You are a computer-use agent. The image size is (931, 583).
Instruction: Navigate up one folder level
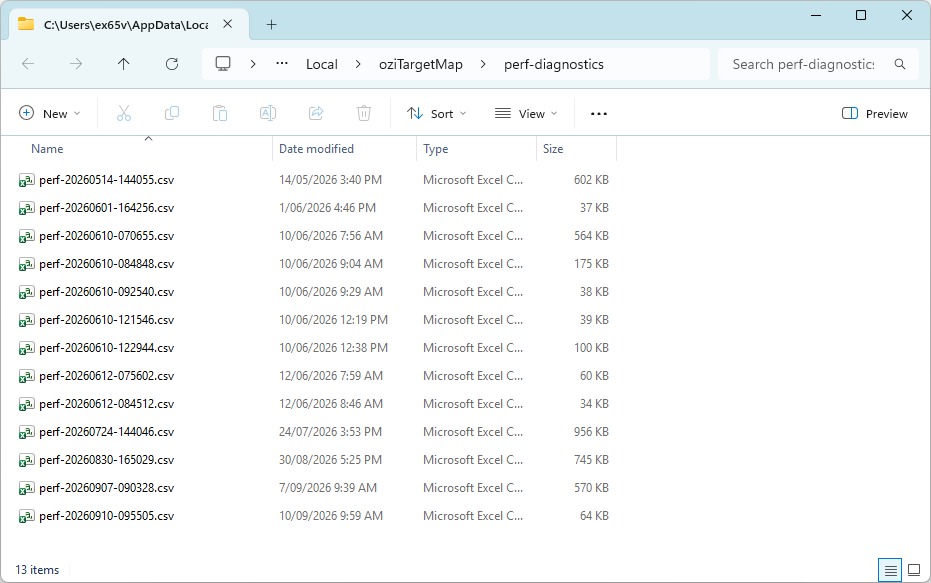[x=124, y=64]
